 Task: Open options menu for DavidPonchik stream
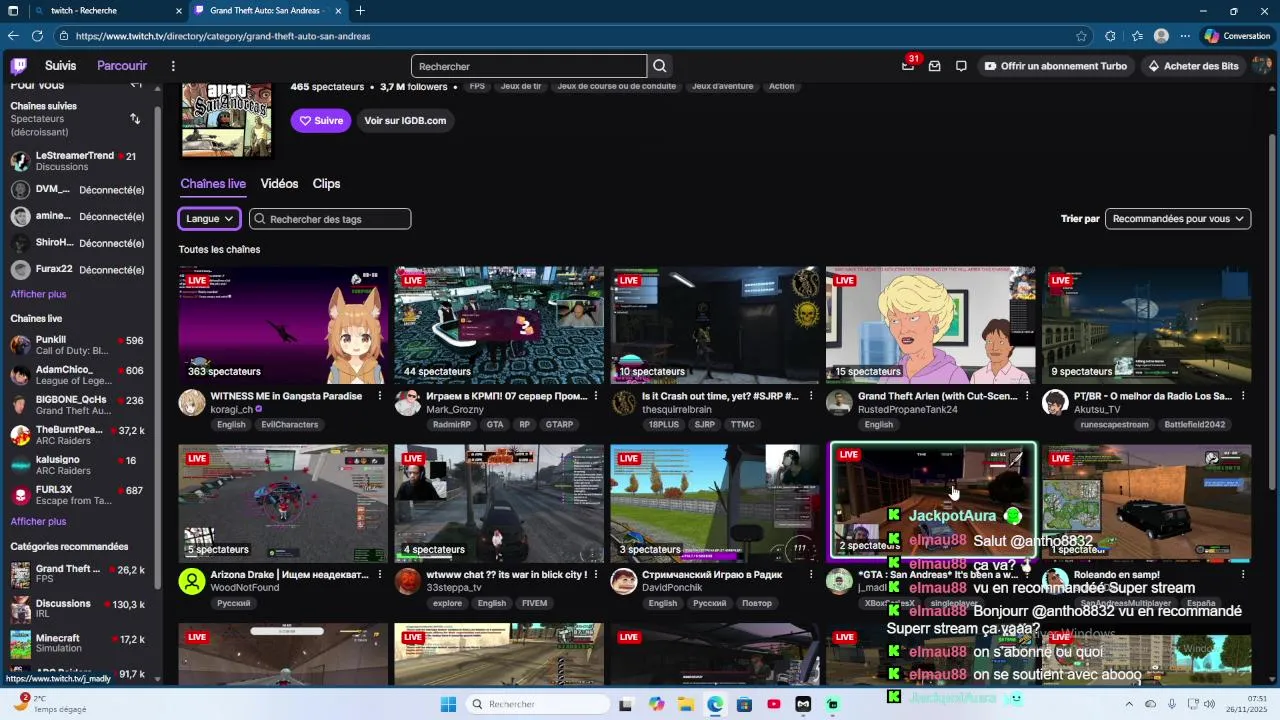[812, 575]
